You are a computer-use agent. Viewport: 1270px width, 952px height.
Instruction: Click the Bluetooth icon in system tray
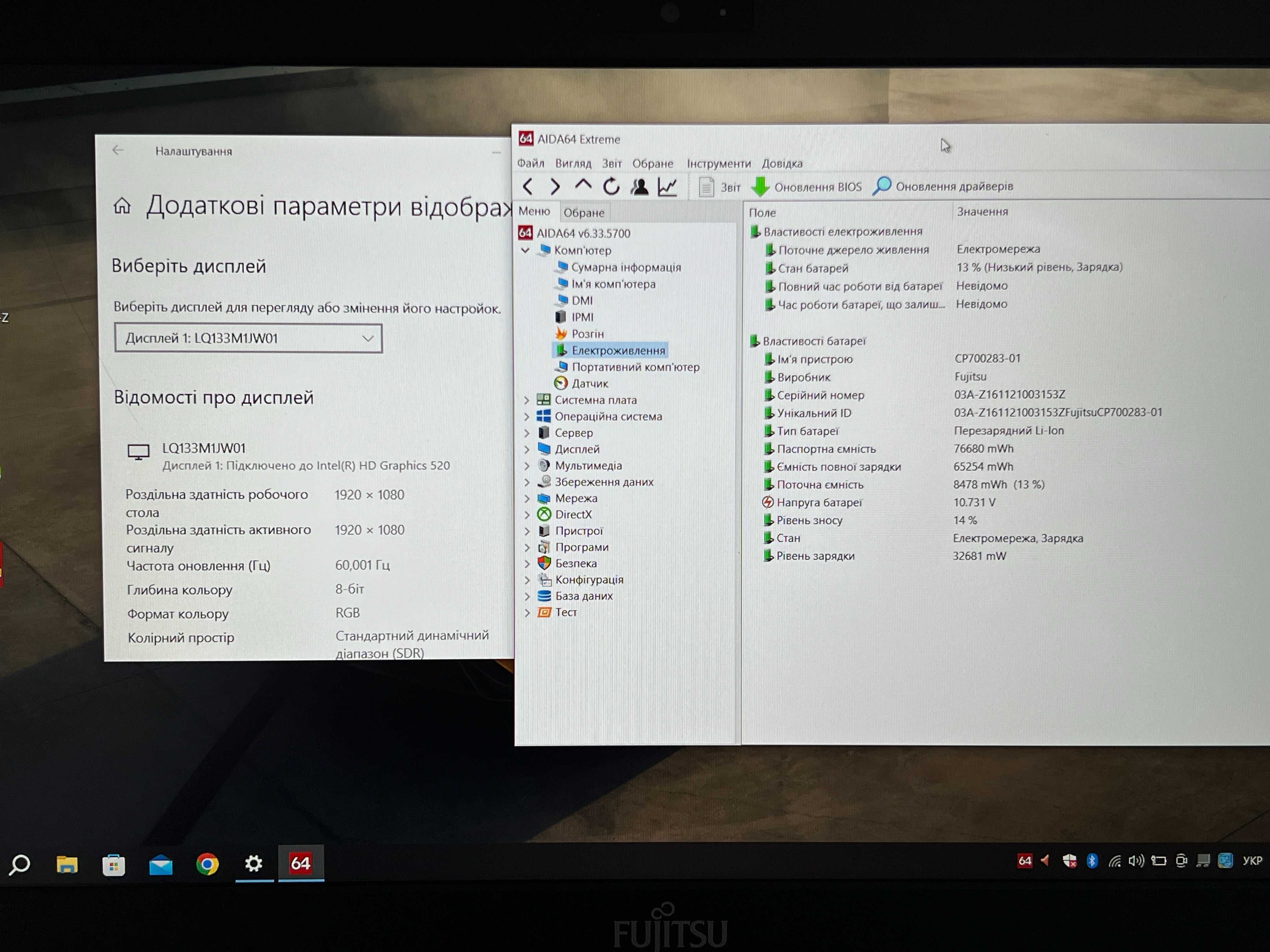point(1092,860)
